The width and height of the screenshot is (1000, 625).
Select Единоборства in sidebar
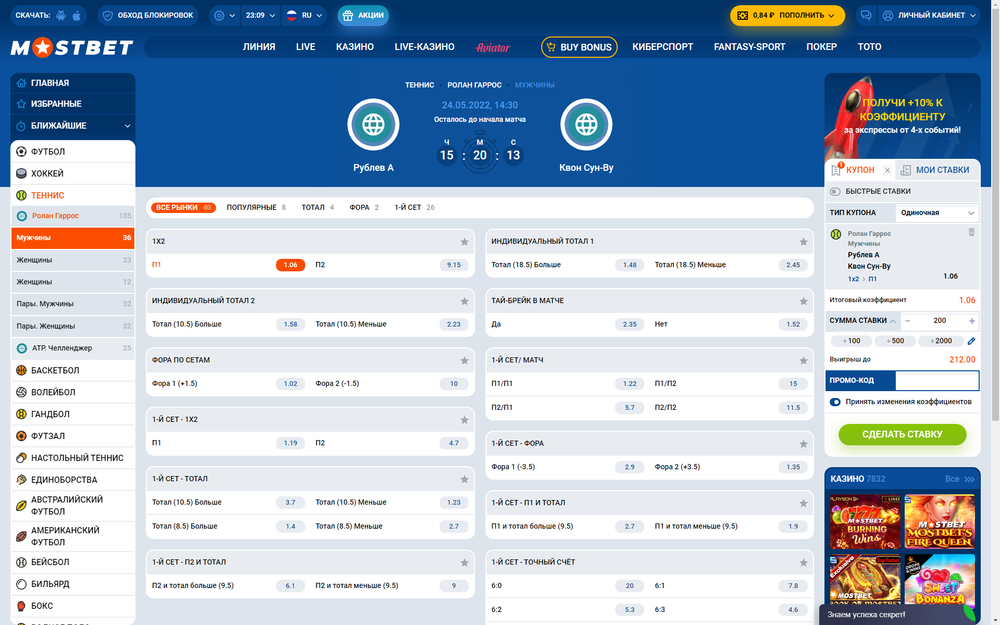73,480
